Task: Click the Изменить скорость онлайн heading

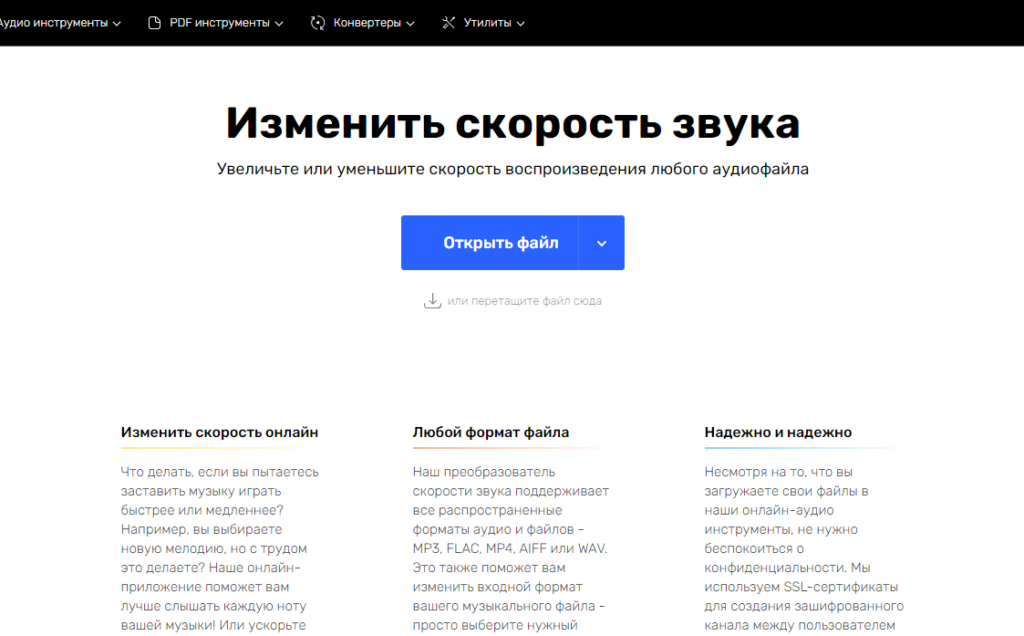Action: 218,432
